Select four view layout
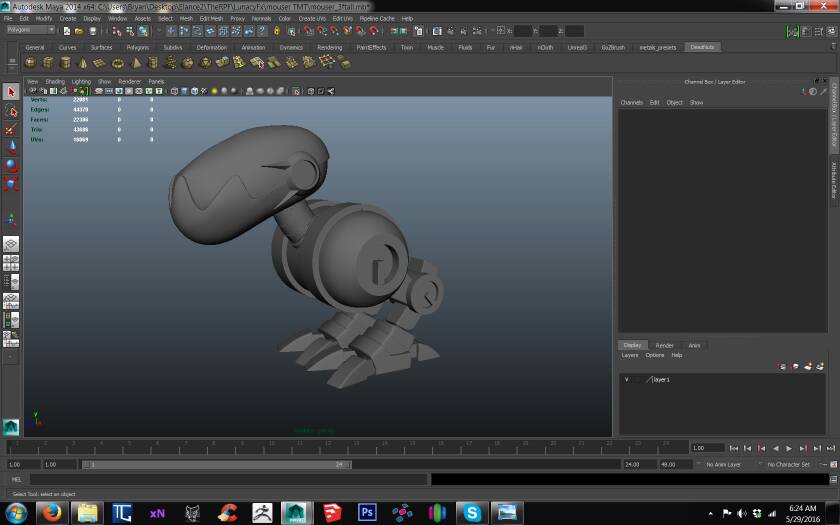The height and width of the screenshot is (525, 840). (x=11, y=263)
